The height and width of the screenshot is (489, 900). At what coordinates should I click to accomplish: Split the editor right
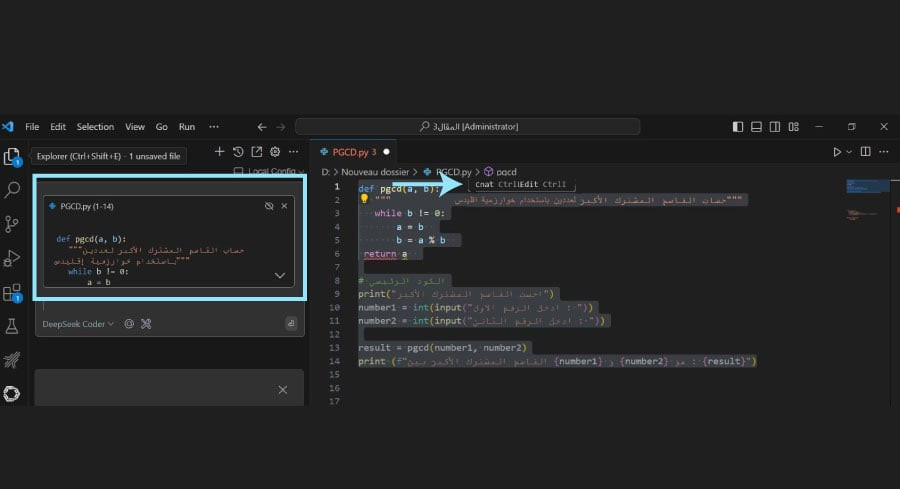click(866, 152)
